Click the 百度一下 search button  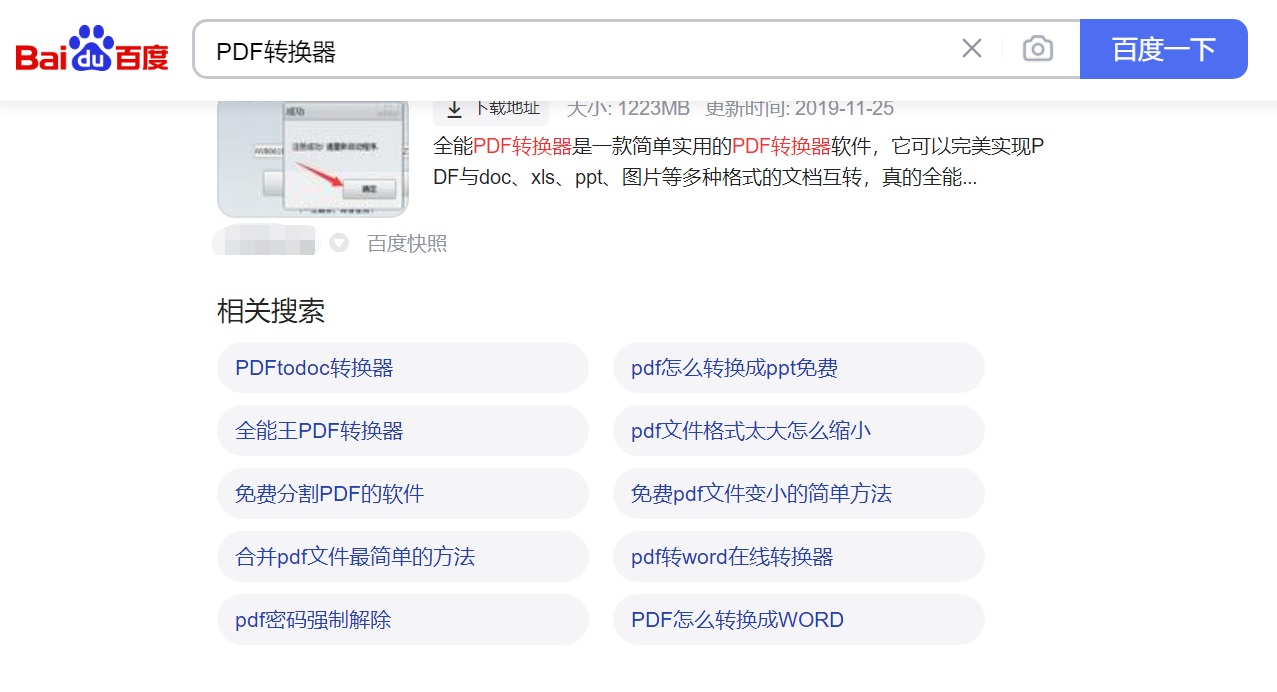(1164, 49)
